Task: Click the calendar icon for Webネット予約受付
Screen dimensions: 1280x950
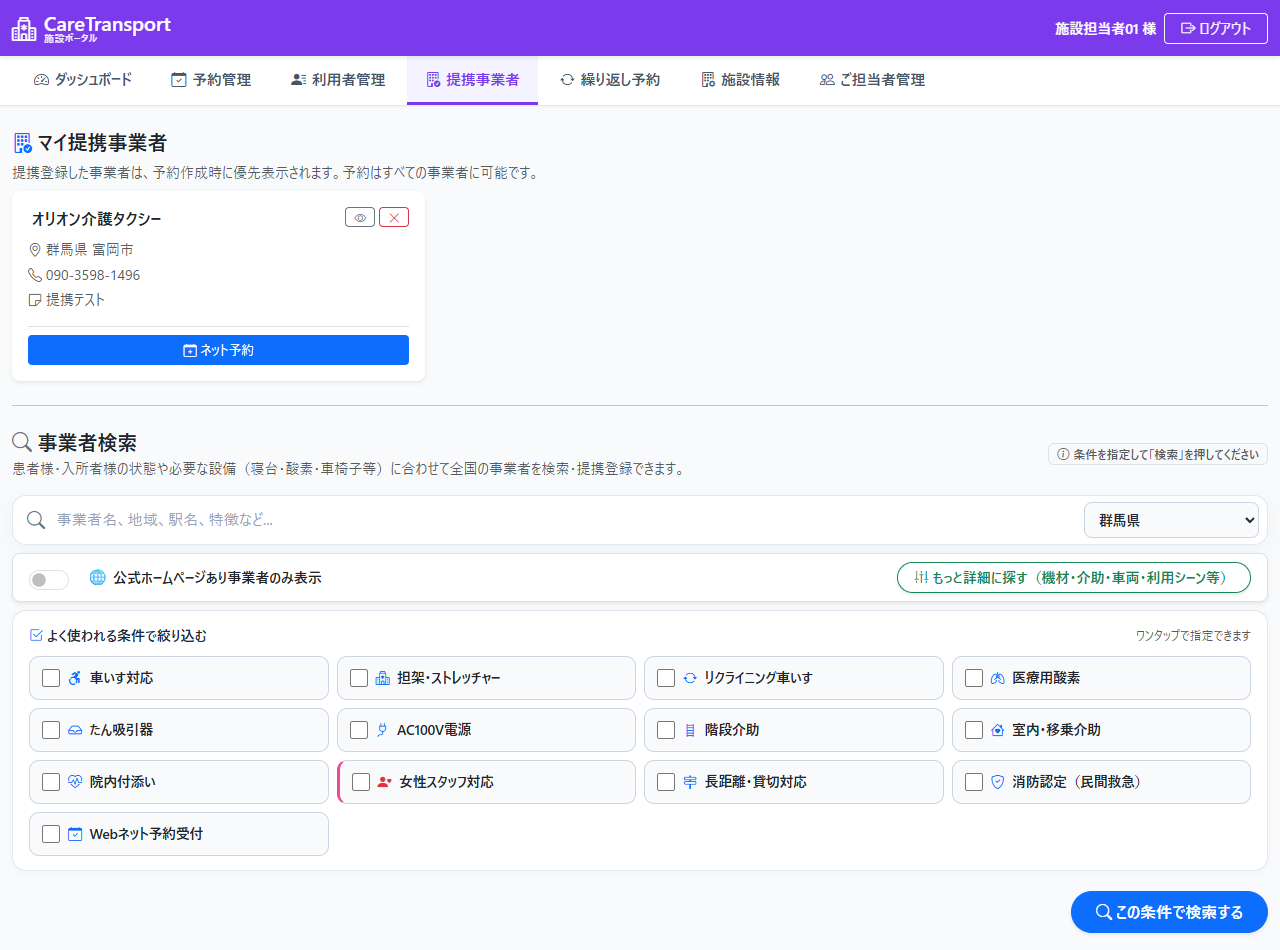Action: (75, 834)
